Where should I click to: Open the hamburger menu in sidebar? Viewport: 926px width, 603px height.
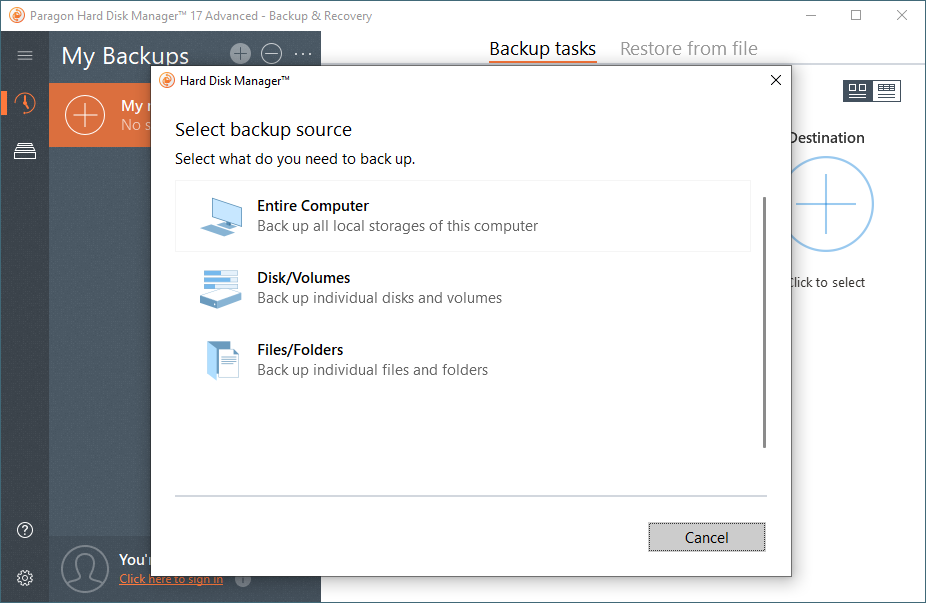(x=25, y=56)
